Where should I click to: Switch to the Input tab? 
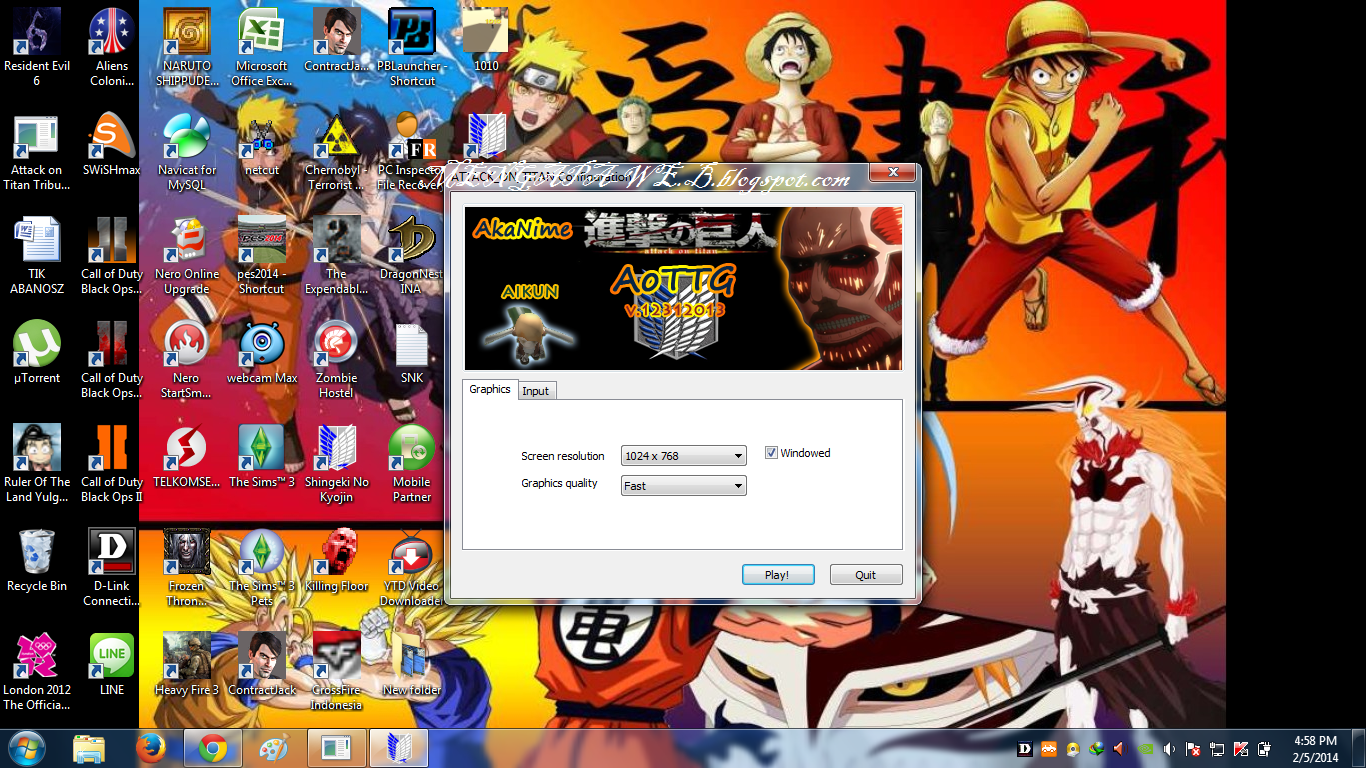(x=536, y=391)
